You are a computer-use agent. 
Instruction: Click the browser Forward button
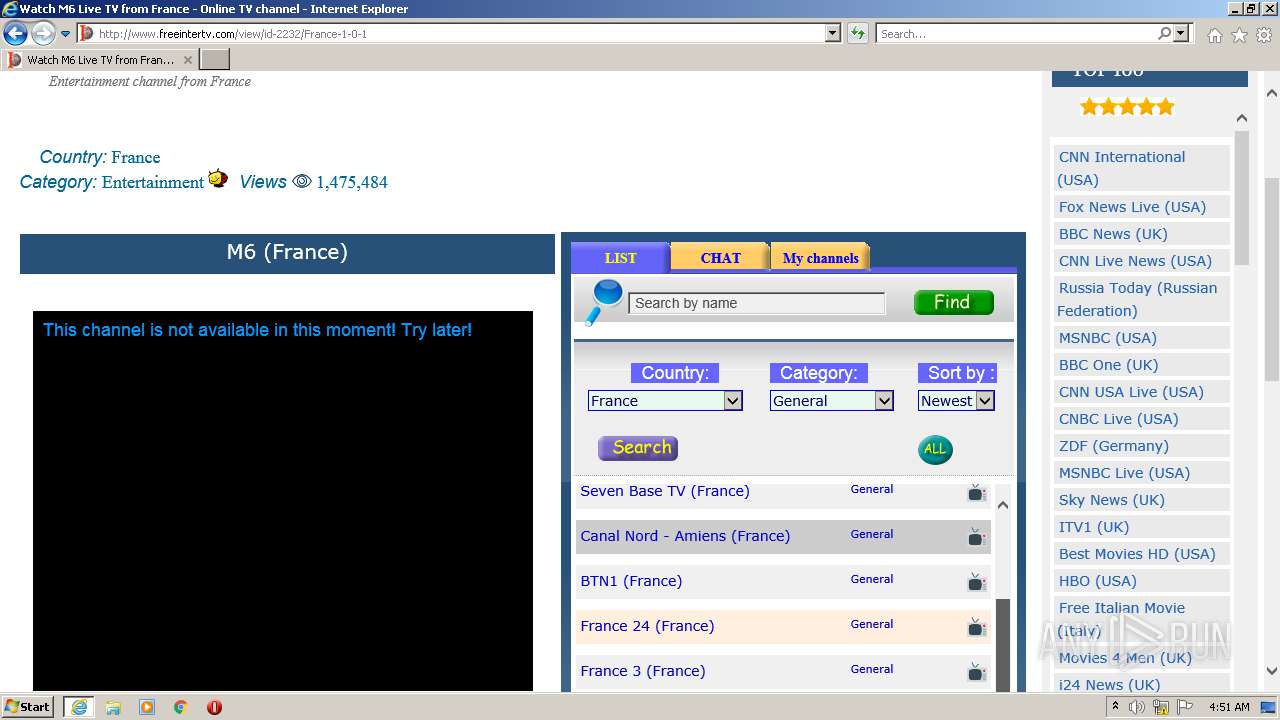(43, 34)
